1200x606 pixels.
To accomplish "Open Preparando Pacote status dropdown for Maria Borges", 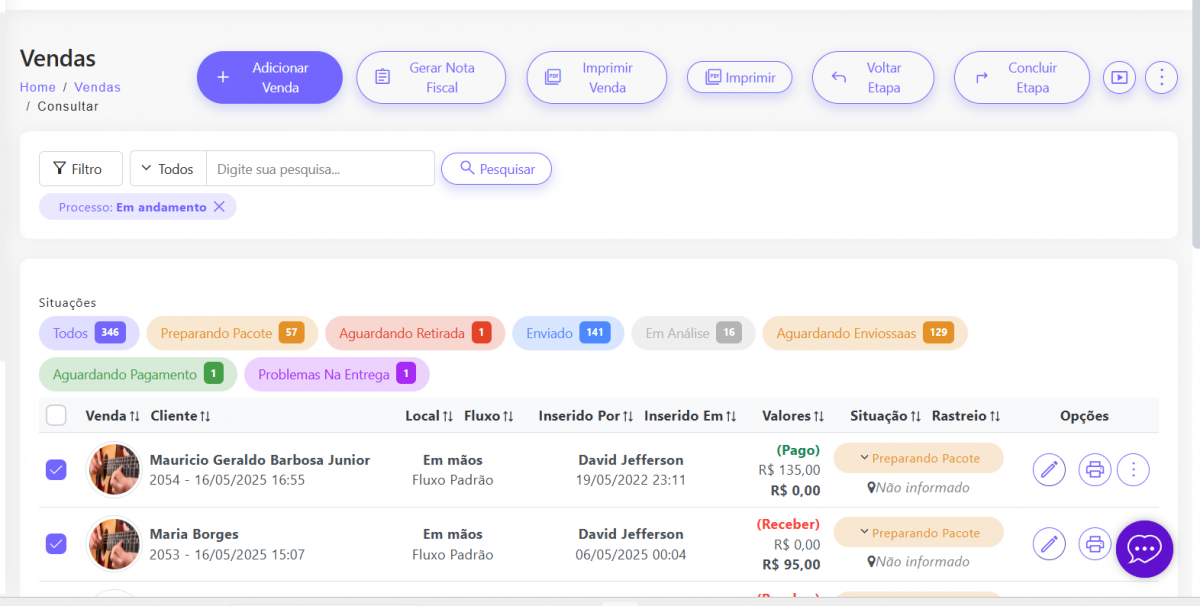I will (918, 533).
